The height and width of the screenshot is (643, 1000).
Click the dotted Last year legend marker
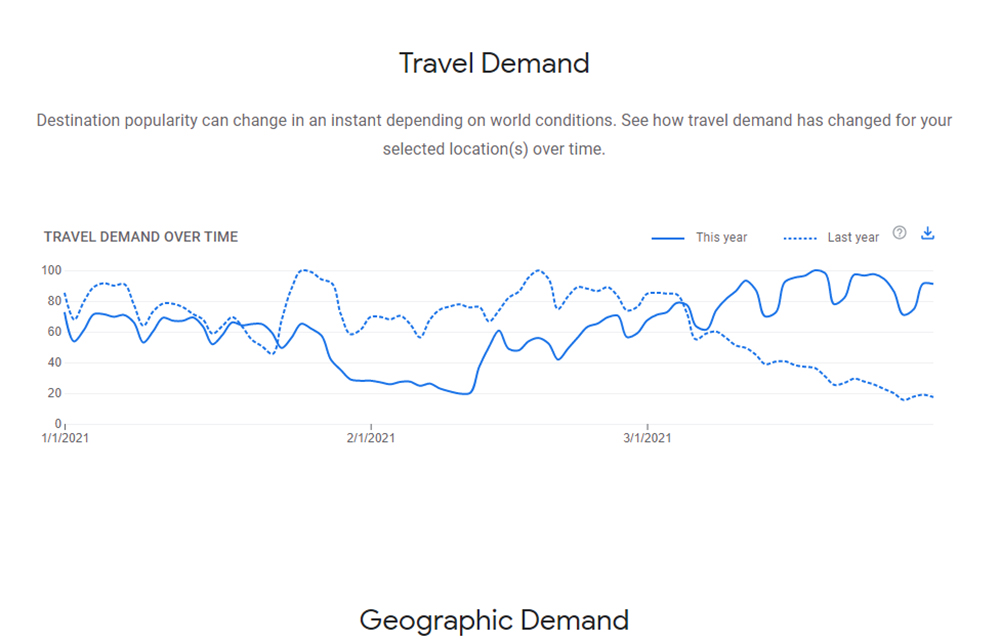tap(799, 238)
